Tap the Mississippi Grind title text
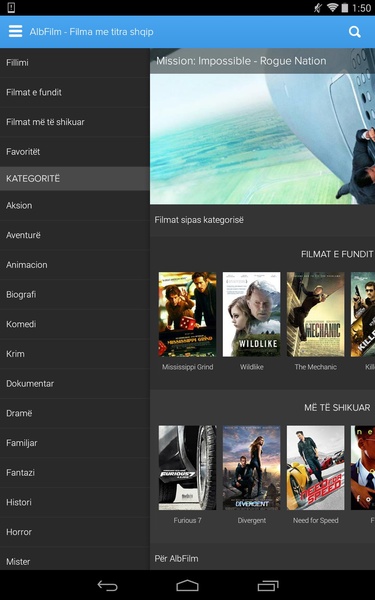This screenshot has width=375, height=600. coord(188,367)
